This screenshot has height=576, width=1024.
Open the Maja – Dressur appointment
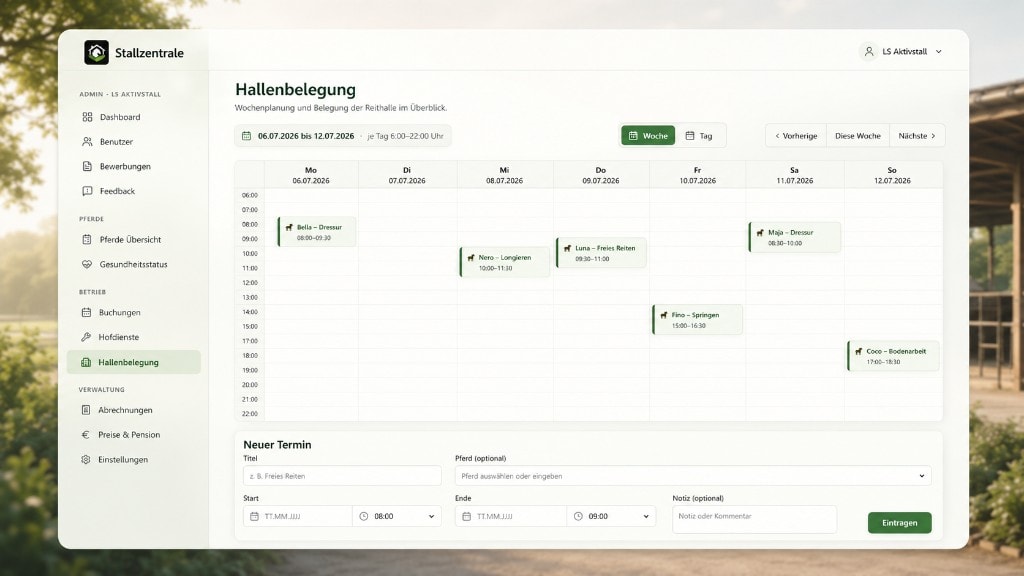pyautogui.click(x=794, y=237)
